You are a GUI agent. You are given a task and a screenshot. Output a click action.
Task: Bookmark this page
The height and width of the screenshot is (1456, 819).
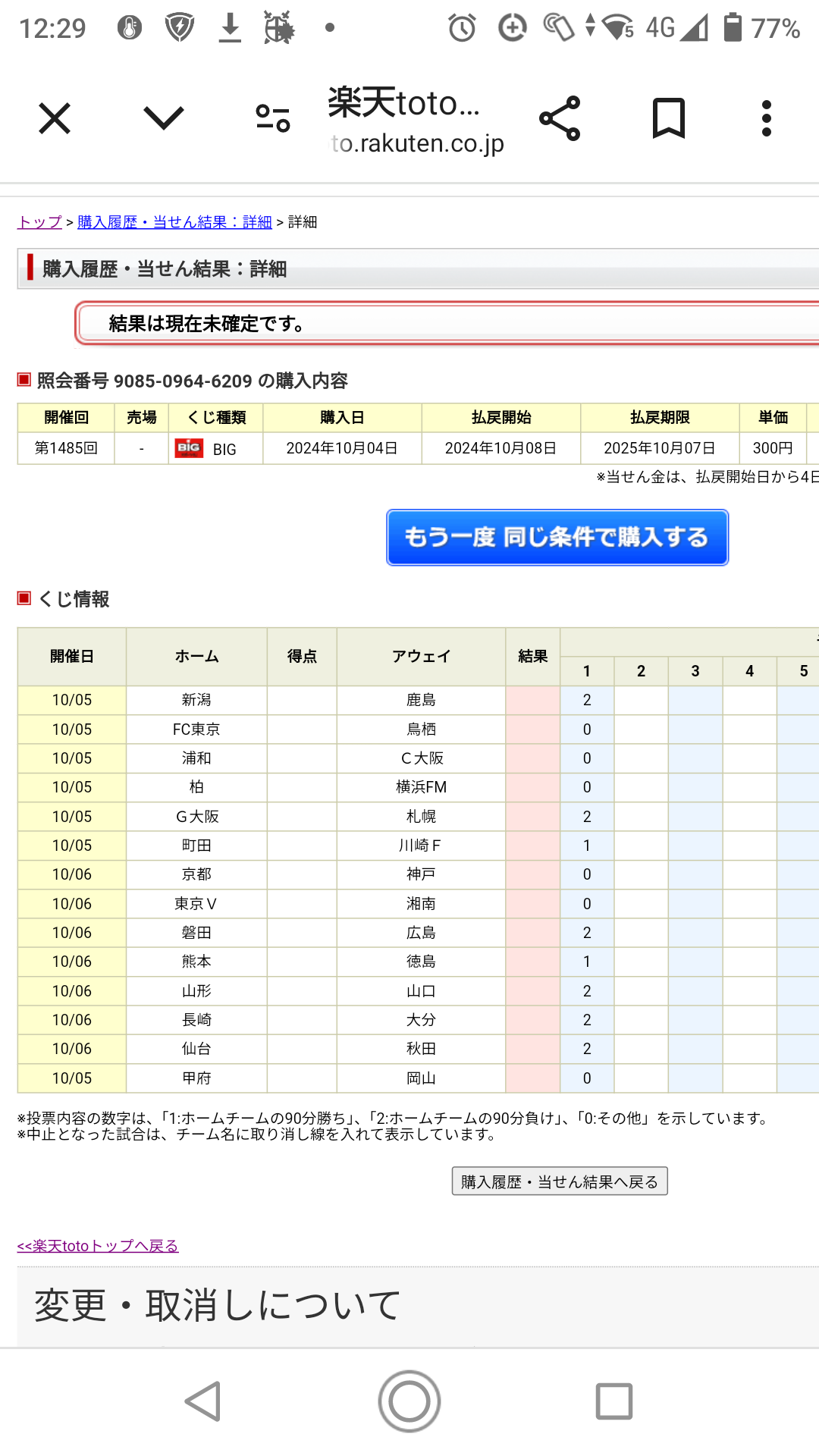pyautogui.click(x=668, y=119)
